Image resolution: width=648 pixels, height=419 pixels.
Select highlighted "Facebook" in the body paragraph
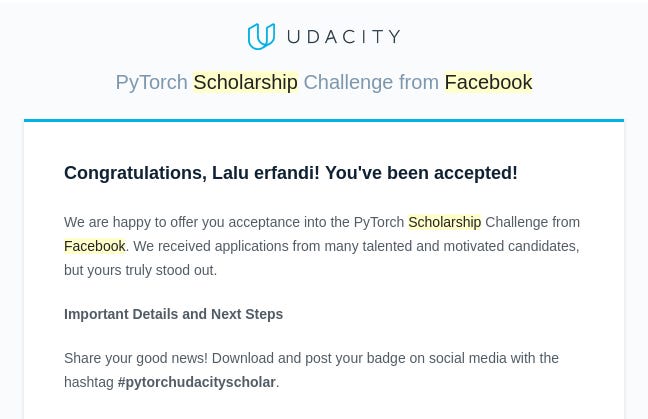(95, 246)
